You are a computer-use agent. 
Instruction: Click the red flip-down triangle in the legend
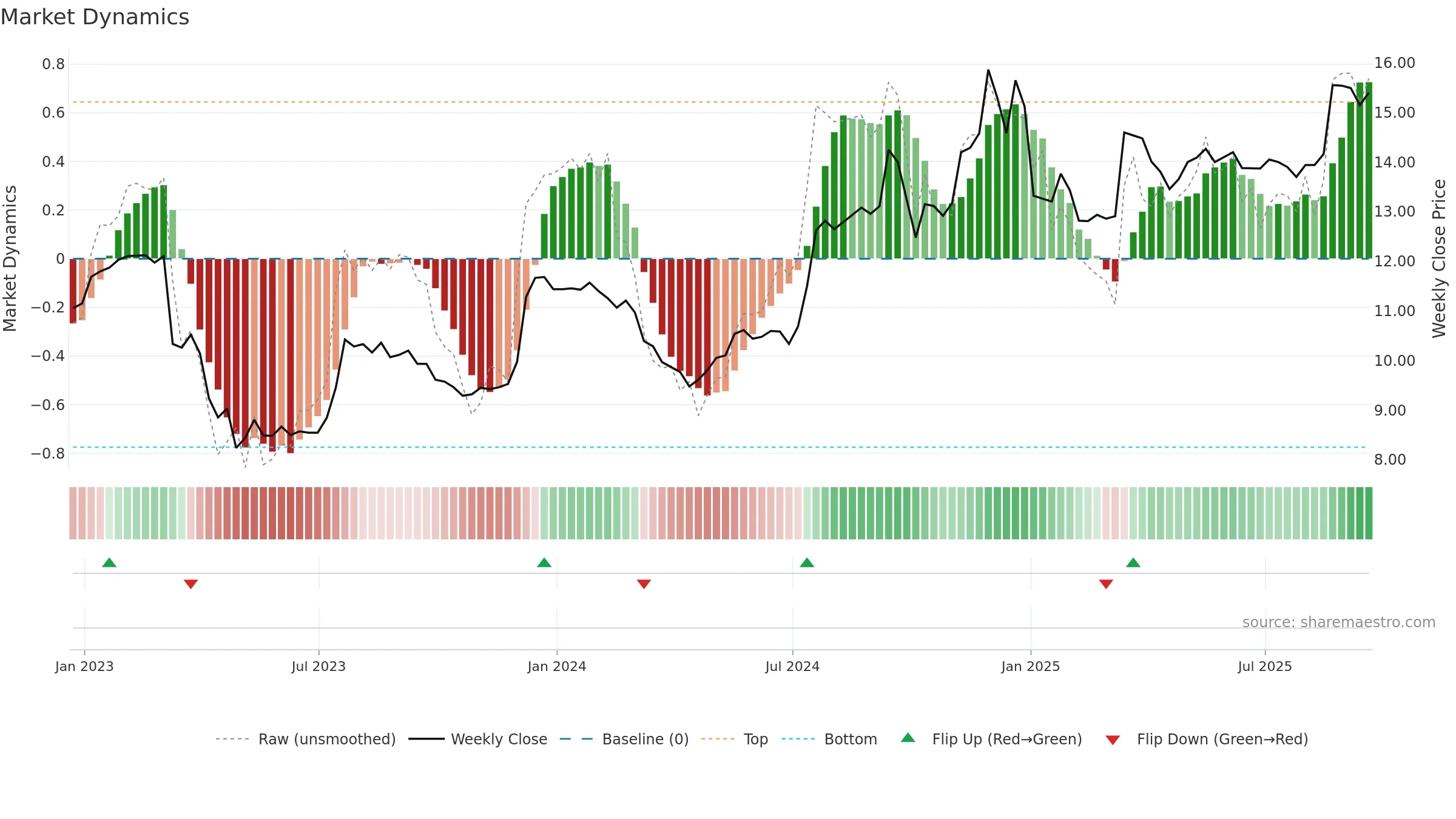coord(1113,740)
